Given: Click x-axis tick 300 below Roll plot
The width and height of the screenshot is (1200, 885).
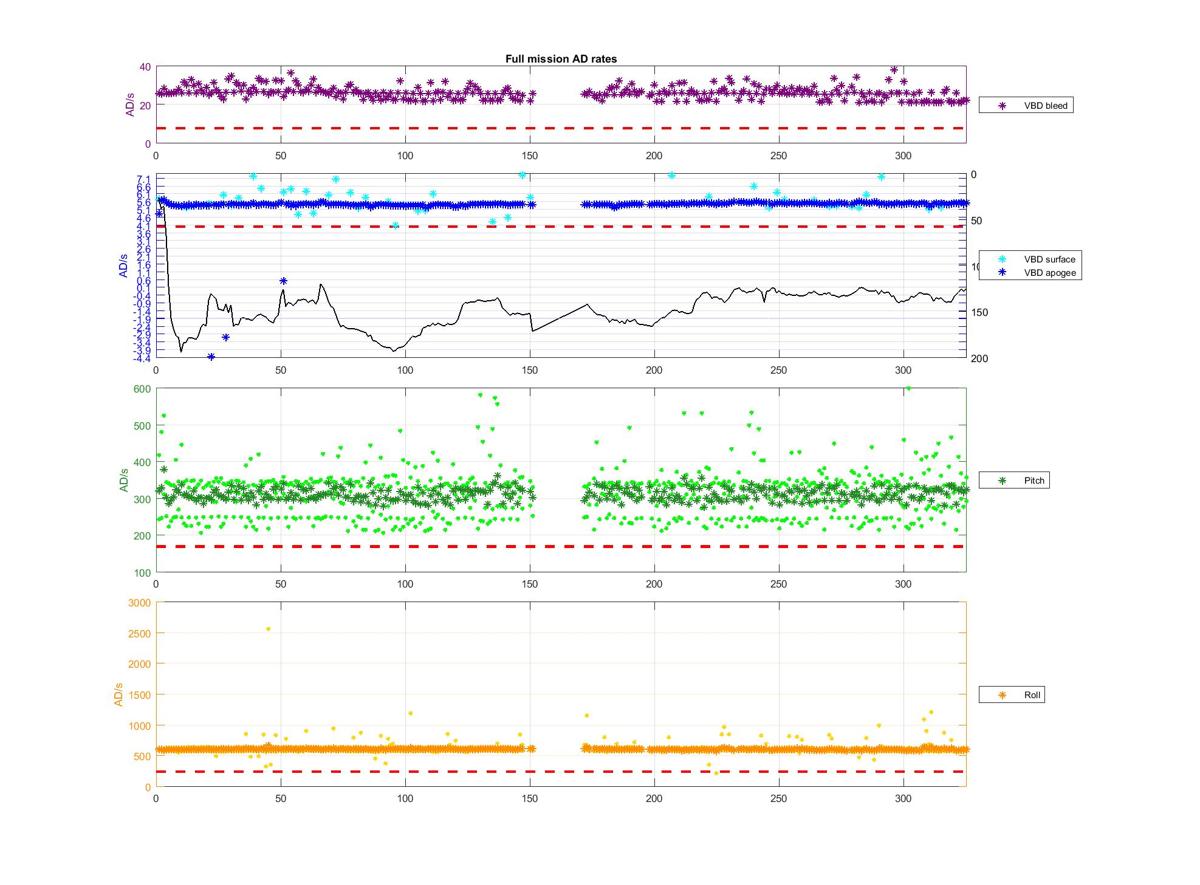Looking at the screenshot, I should click(x=903, y=799).
